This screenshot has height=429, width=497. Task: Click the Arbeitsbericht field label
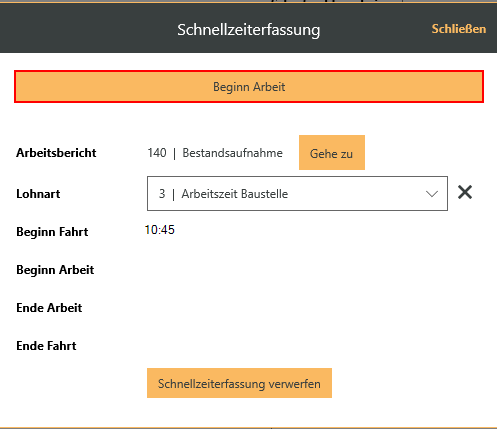[56, 153]
